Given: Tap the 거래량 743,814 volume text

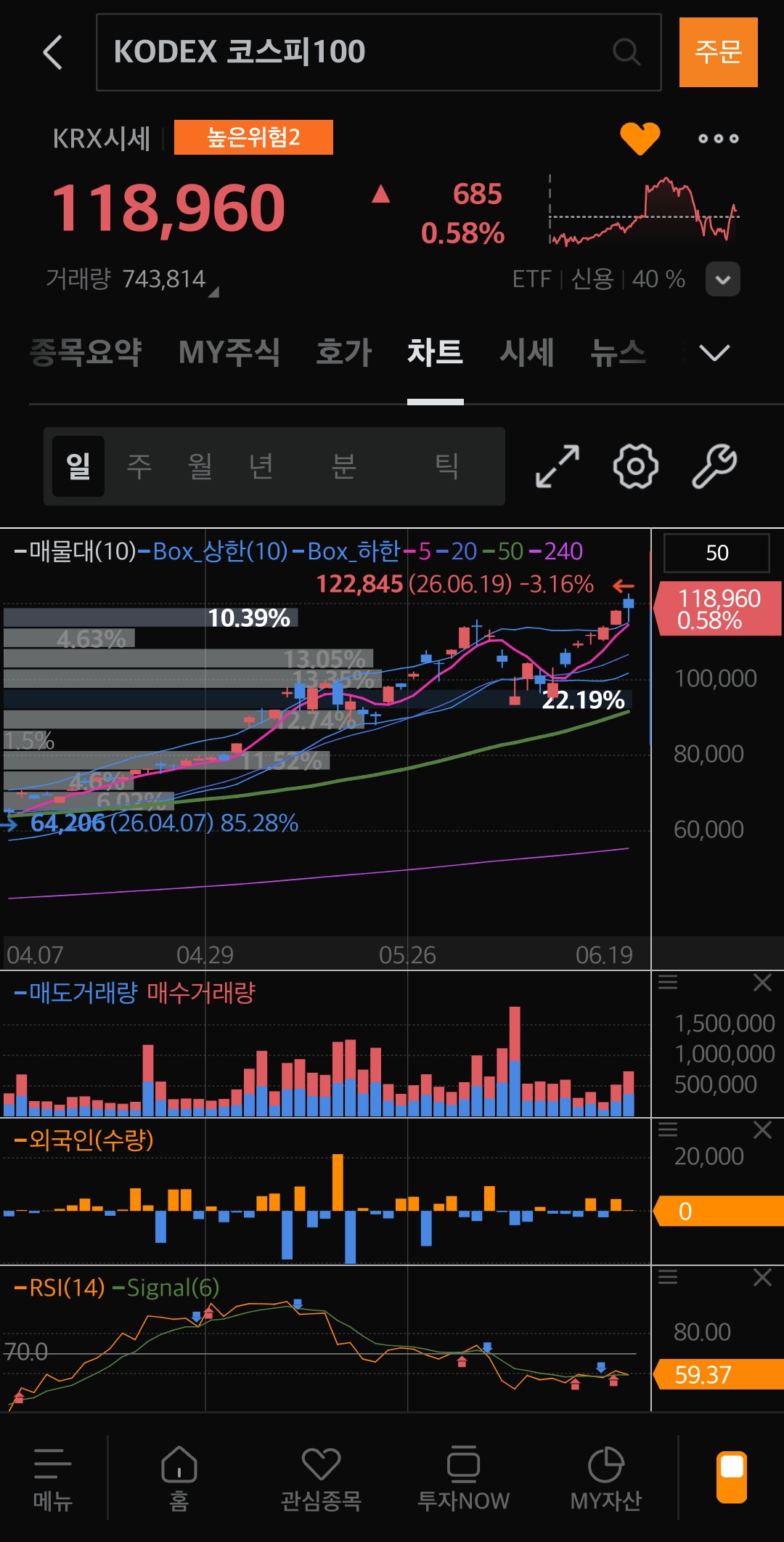Looking at the screenshot, I should click(126, 279).
